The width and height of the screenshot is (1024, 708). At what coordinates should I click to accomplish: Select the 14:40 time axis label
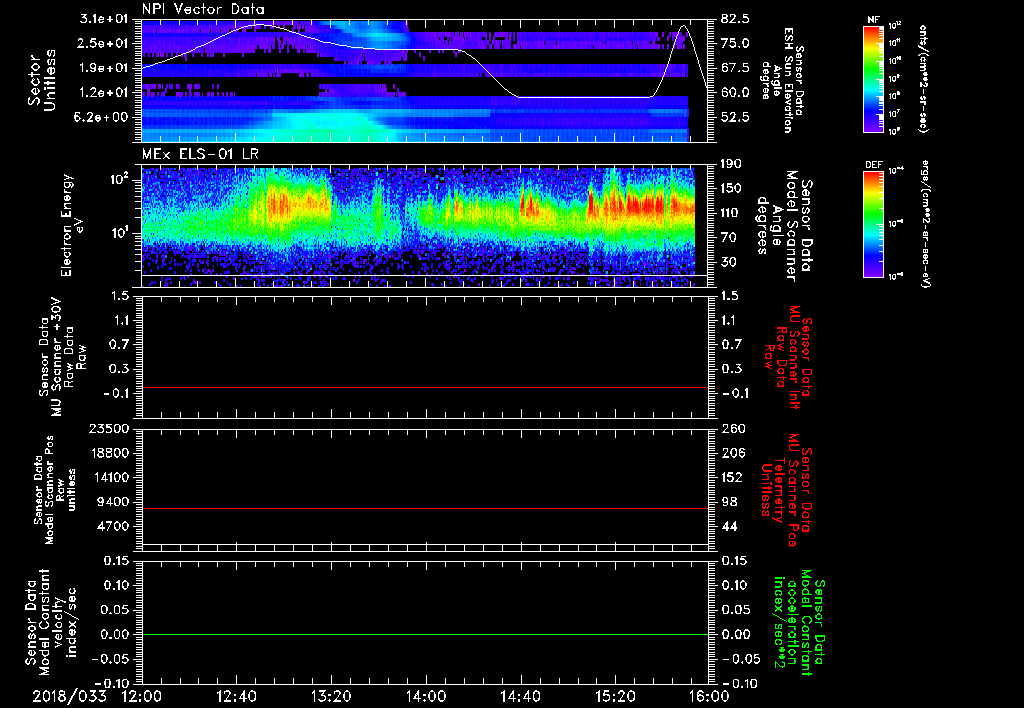[x=520, y=695]
